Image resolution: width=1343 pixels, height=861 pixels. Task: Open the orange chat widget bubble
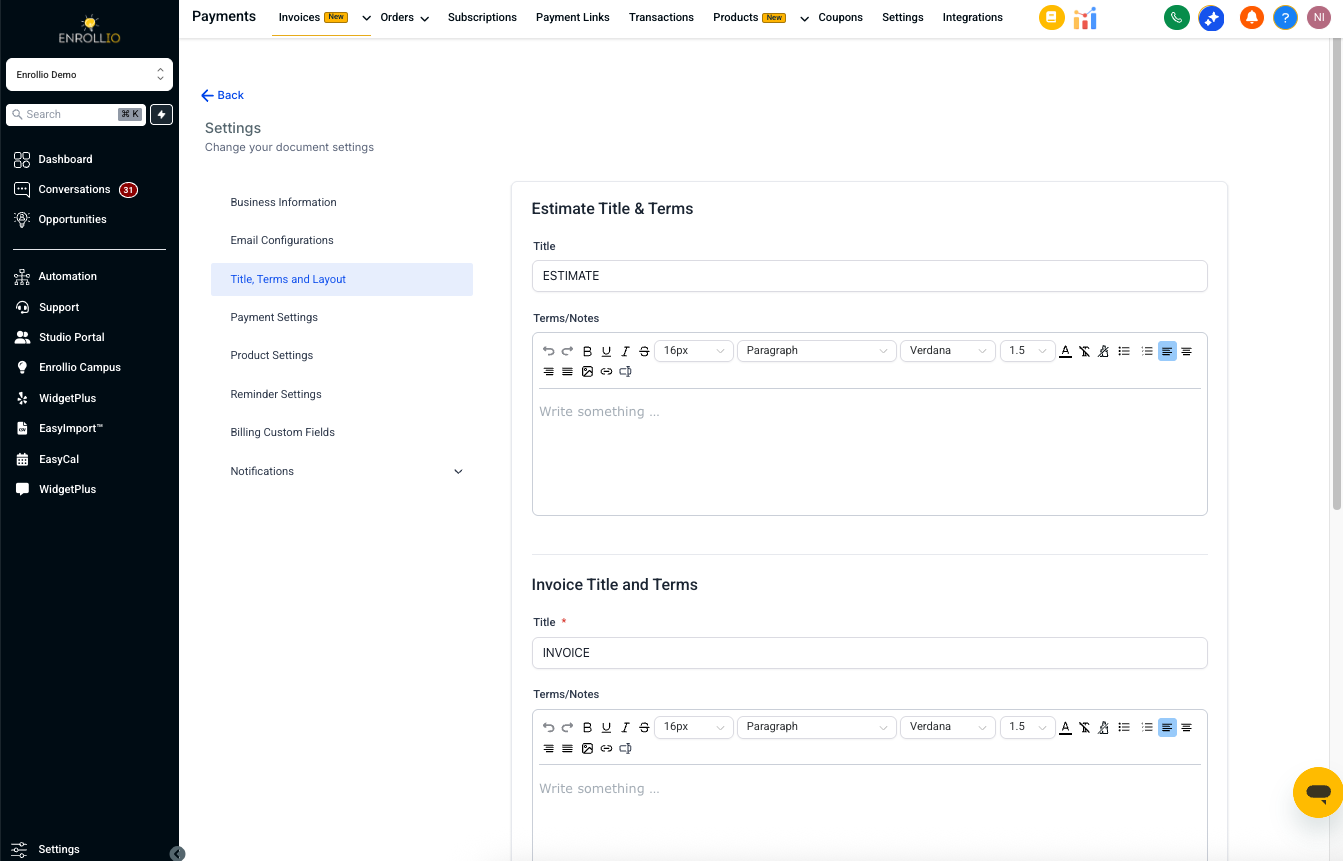tap(1318, 793)
